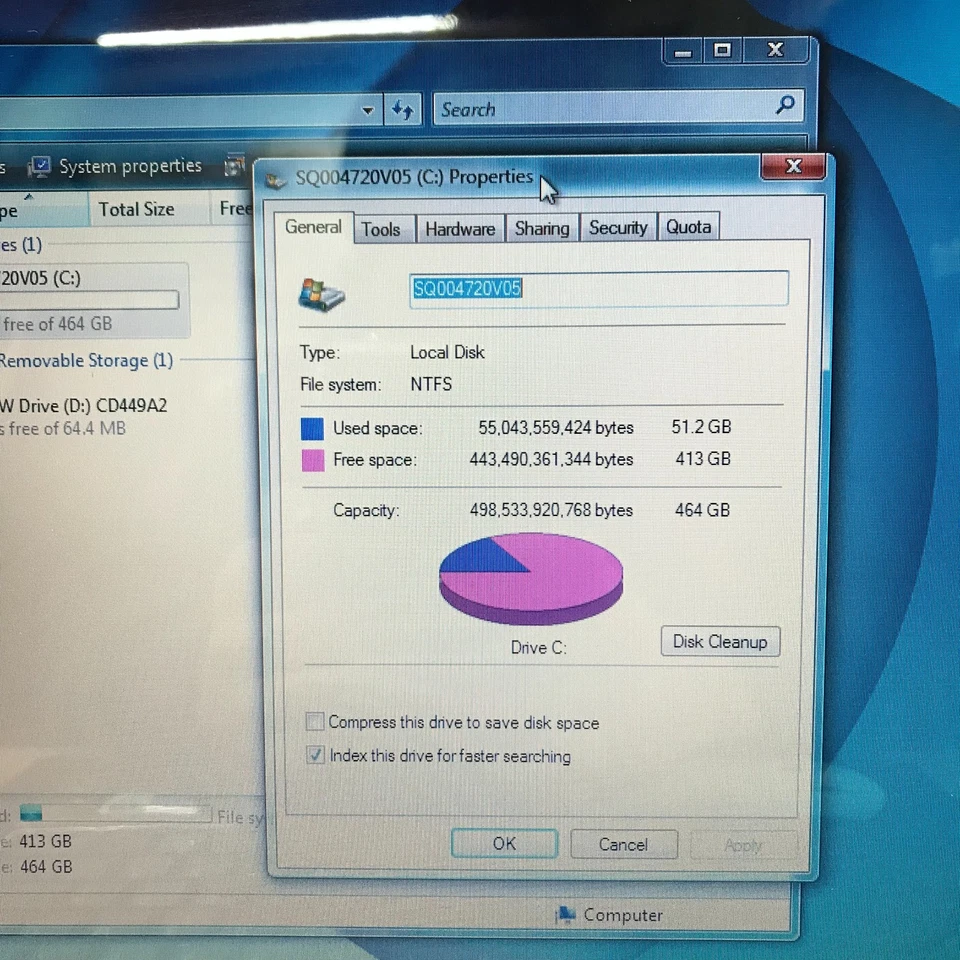Switch to the Tools tab
Viewport: 960px width, 960px height.
(x=383, y=229)
